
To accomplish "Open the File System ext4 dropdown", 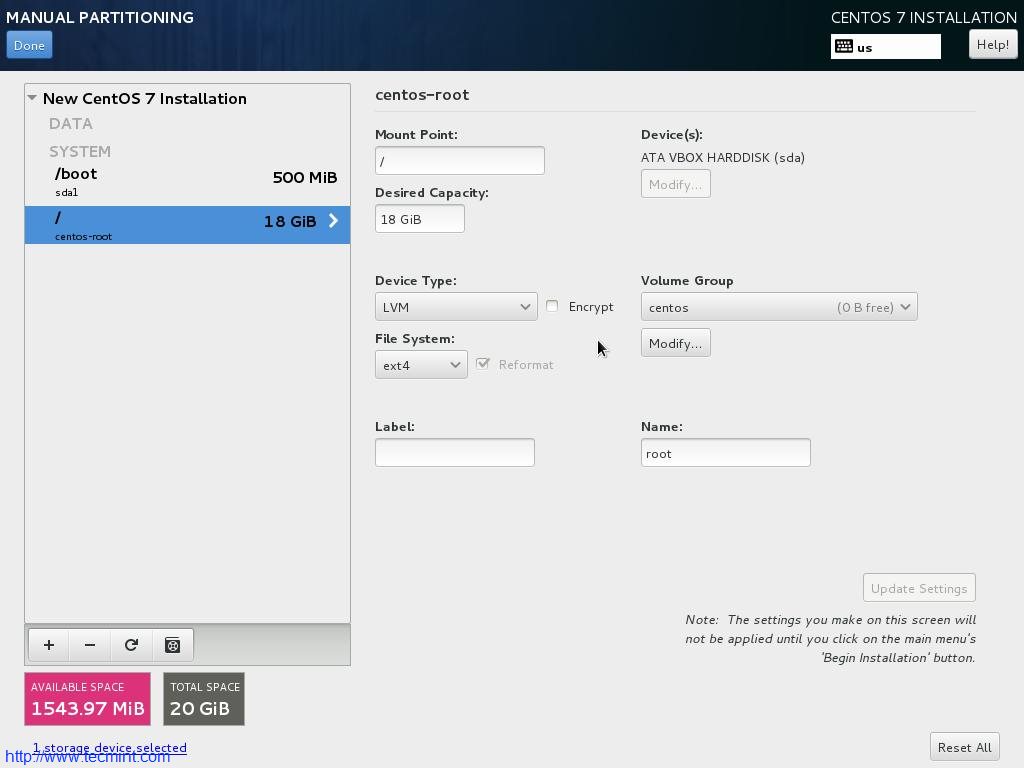I will coord(421,365).
